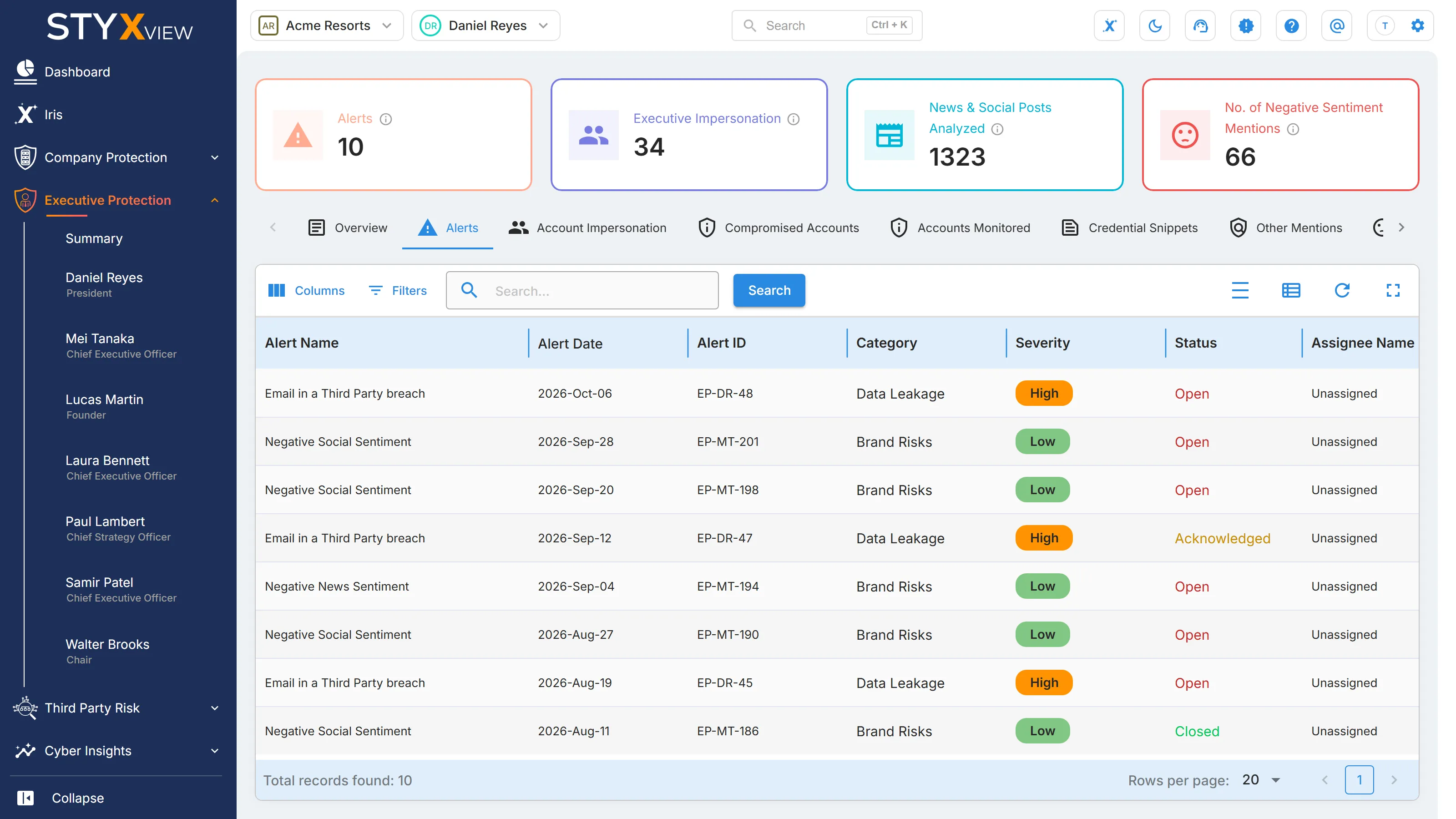The width and height of the screenshot is (1456, 819).
Task: Open support headset icon
Action: tap(1200, 25)
